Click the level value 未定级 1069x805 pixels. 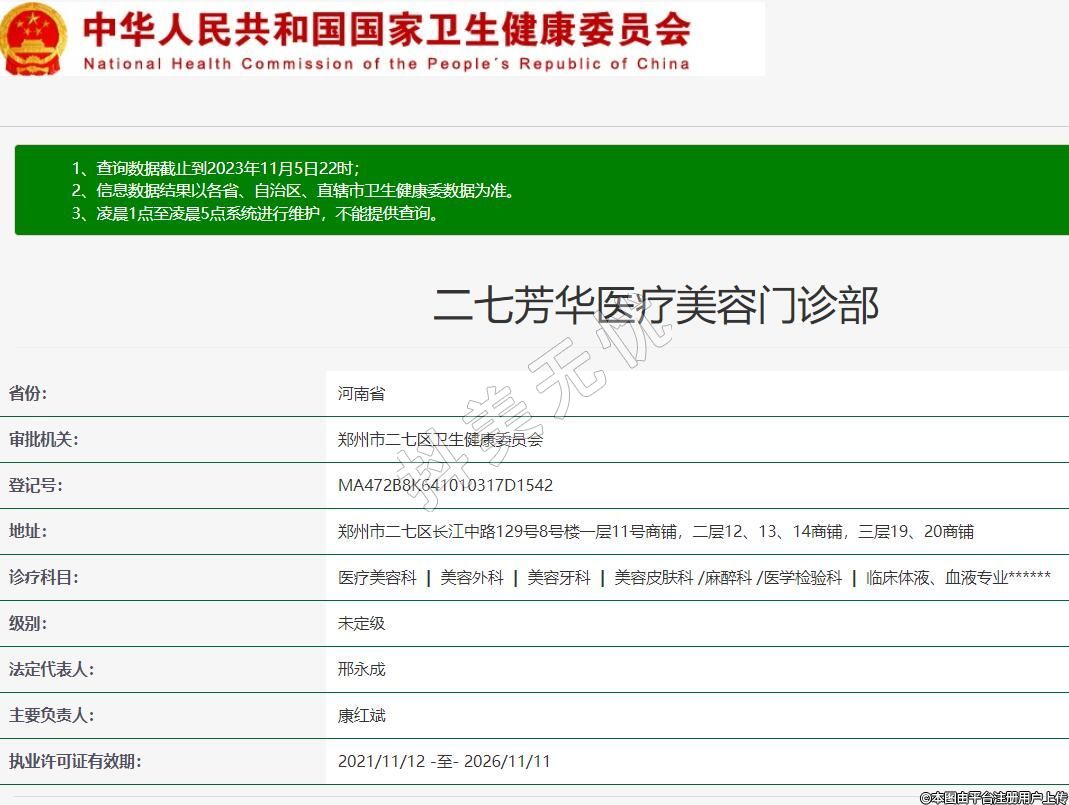point(361,624)
